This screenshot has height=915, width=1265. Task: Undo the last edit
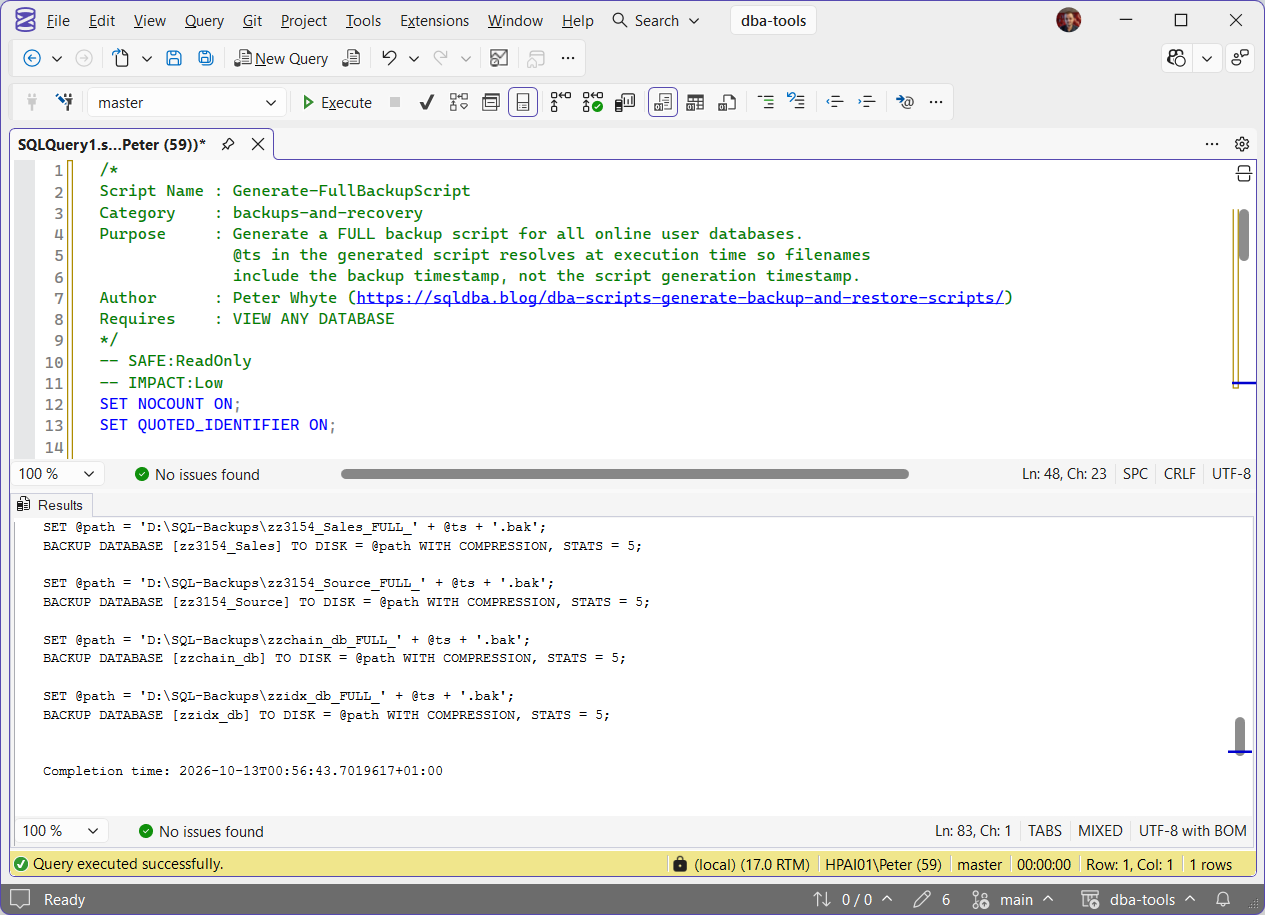[389, 58]
